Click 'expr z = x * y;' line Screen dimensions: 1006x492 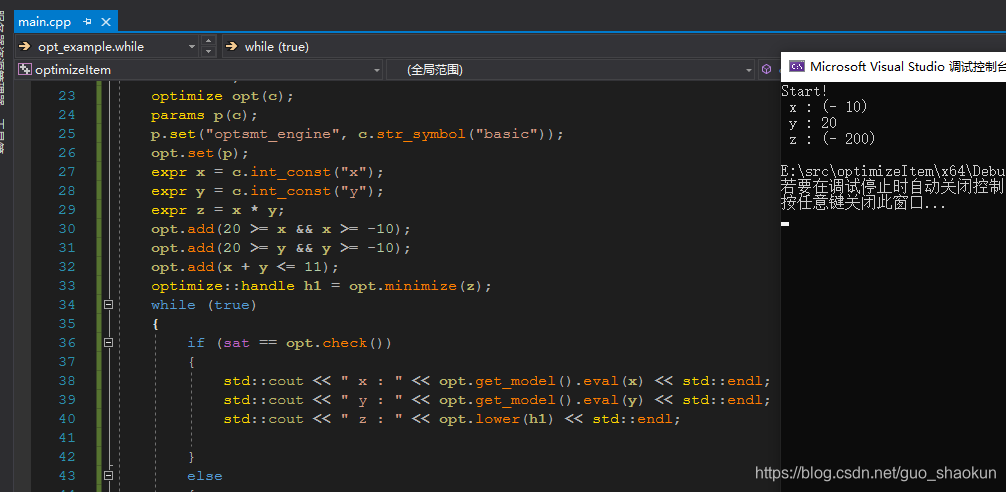point(217,210)
